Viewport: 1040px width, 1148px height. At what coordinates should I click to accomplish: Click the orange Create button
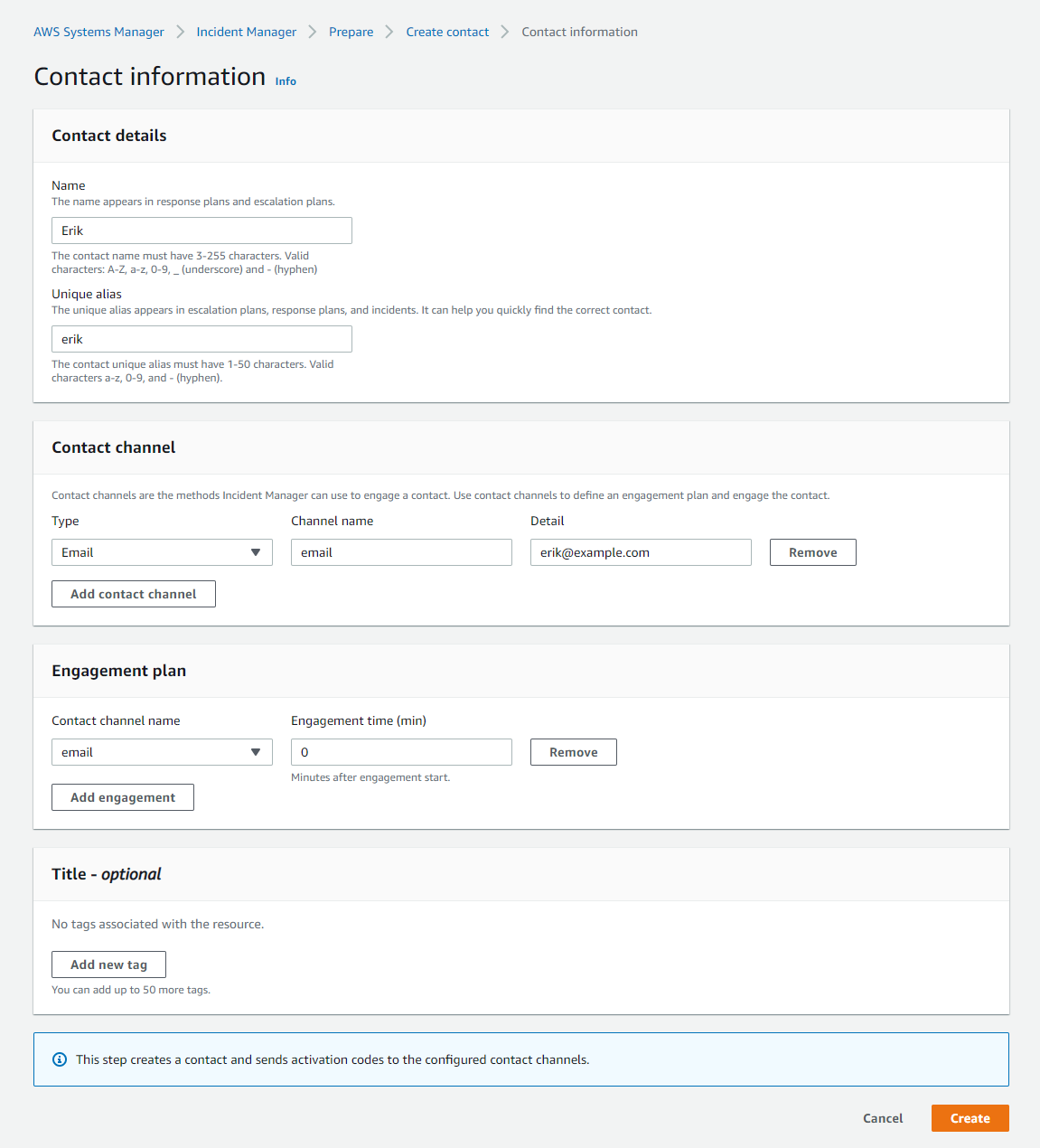970,1118
